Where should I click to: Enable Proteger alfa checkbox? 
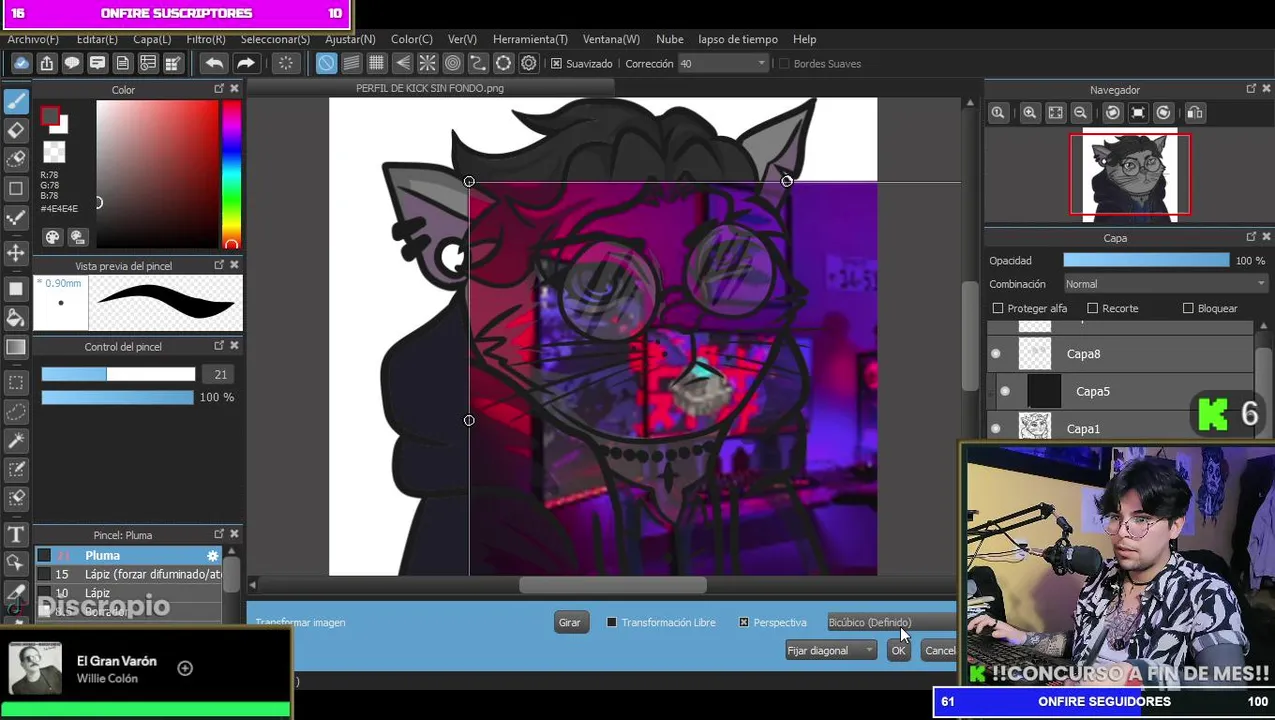(997, 308)
